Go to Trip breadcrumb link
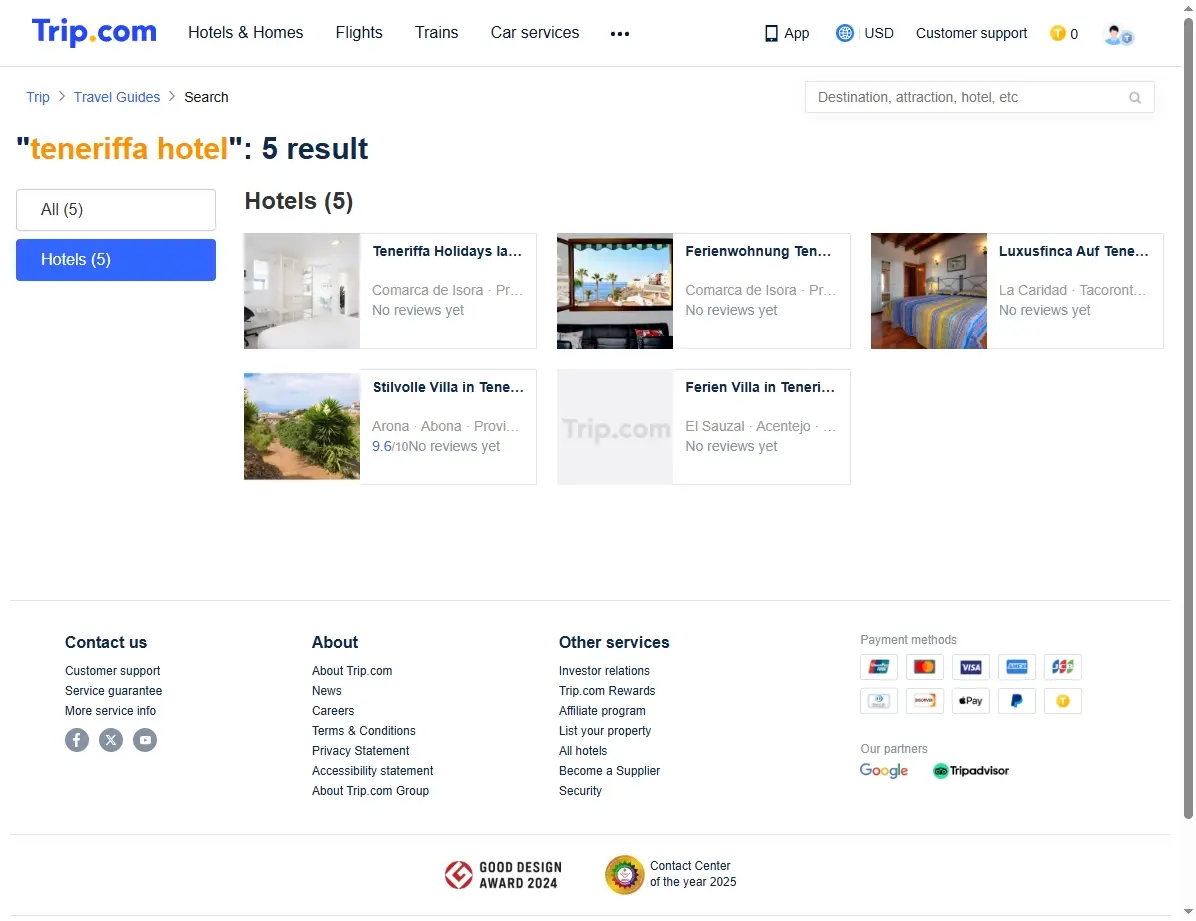This screenshot has height=921, width=1196. (37, 97)
